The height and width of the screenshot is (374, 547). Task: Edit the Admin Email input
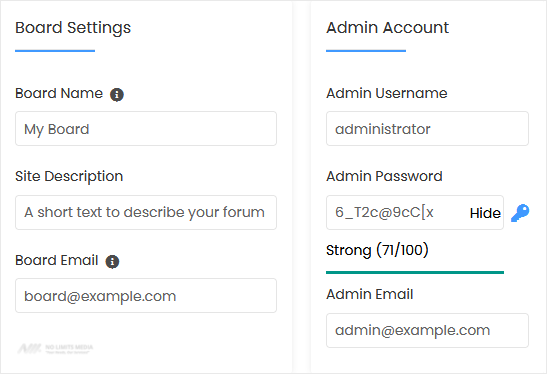coord(427,330)
